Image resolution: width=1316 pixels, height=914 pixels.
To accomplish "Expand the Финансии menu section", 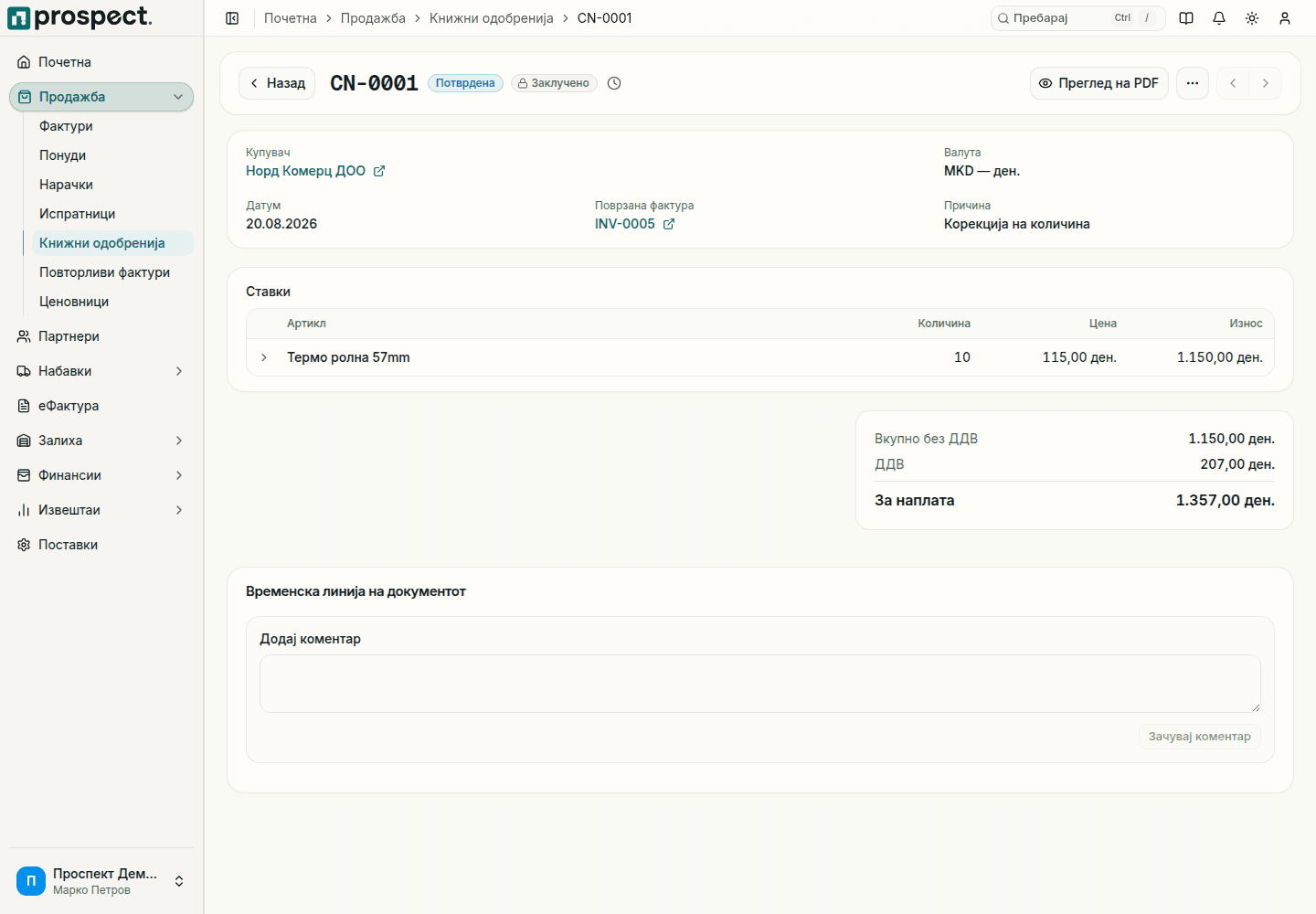I will pyautogui.click(x=179, y=475).
